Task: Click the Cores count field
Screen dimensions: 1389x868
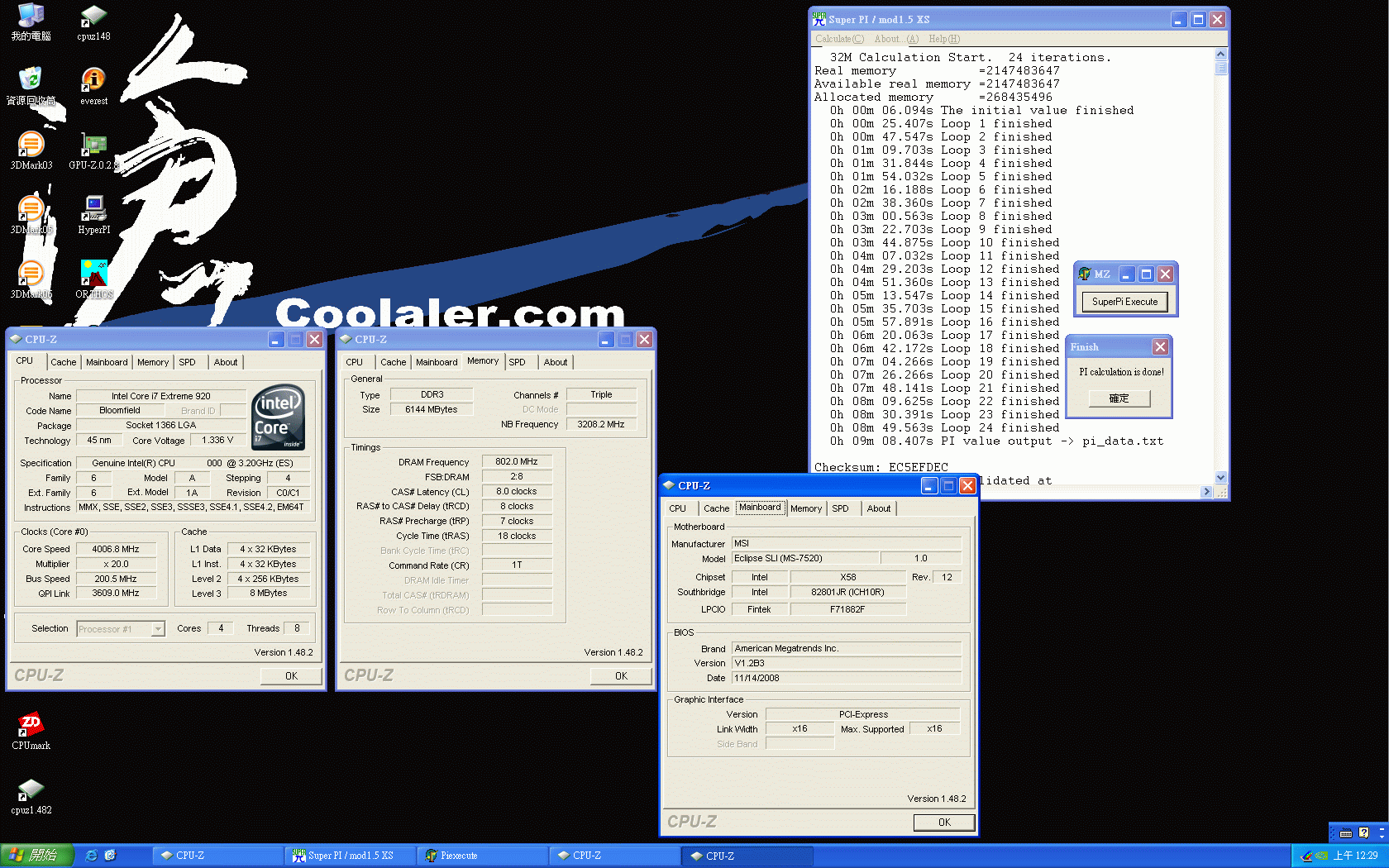Action: (x=221, y=628)
